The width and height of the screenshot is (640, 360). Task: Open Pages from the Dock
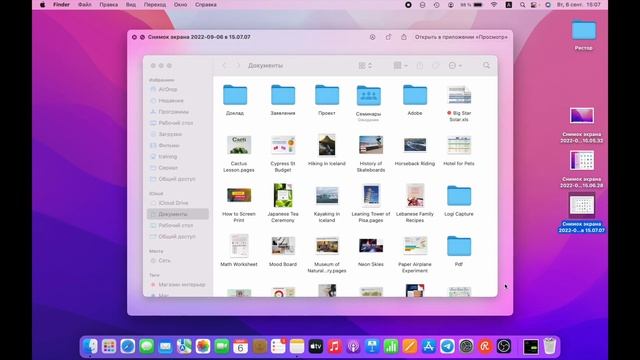click(410, 347)
